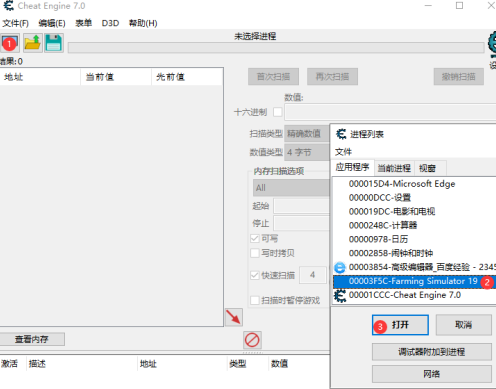Click the 打开 button
Image resolution: width=496 pixels, height=389 pixels.
pyautogui.click(x=400, y=325)
